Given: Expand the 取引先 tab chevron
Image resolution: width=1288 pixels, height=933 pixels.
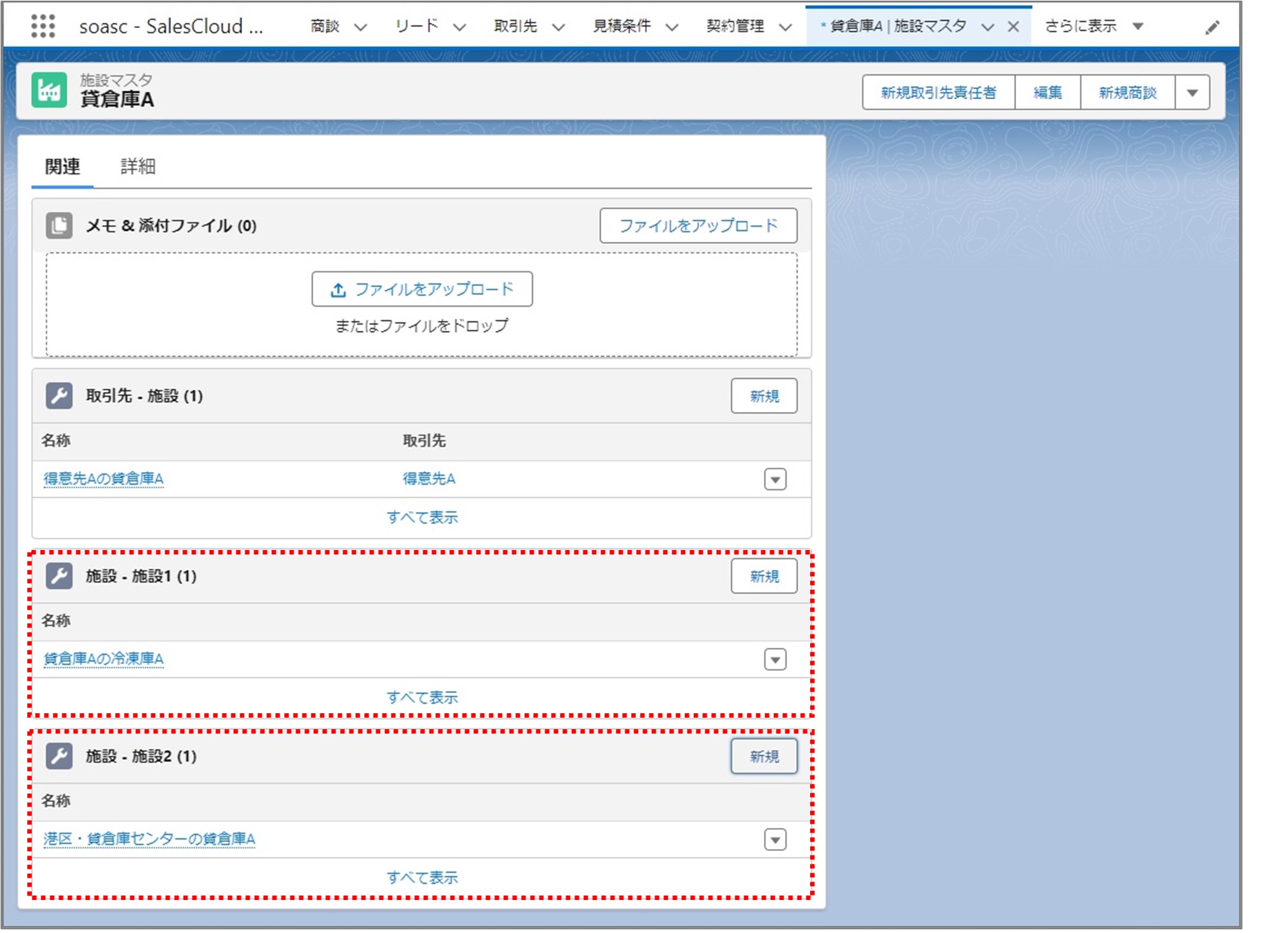Looking at the screenshot, I should point(559,27).
